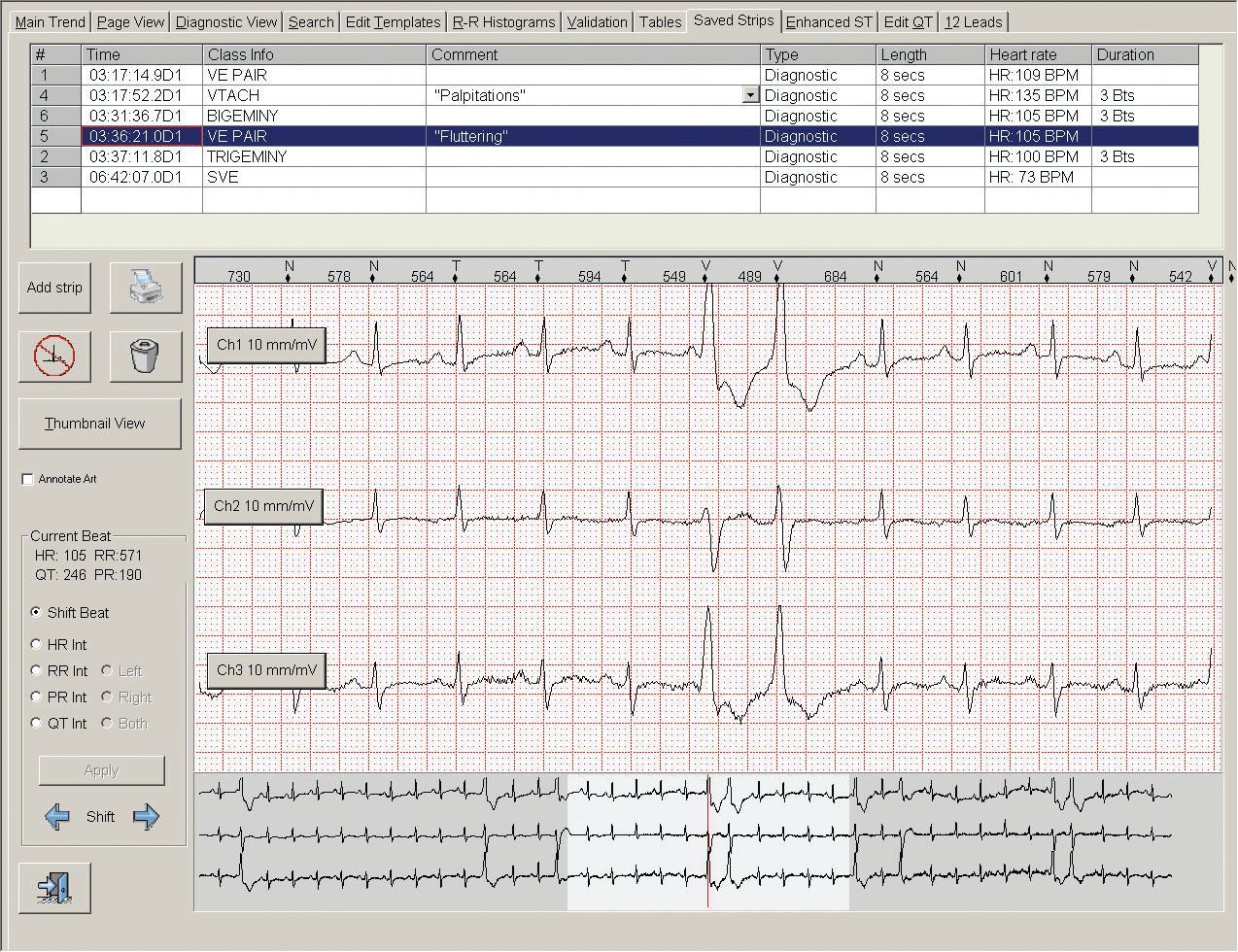
Task: Click the printer icon button
Action: tap(146, 288)
